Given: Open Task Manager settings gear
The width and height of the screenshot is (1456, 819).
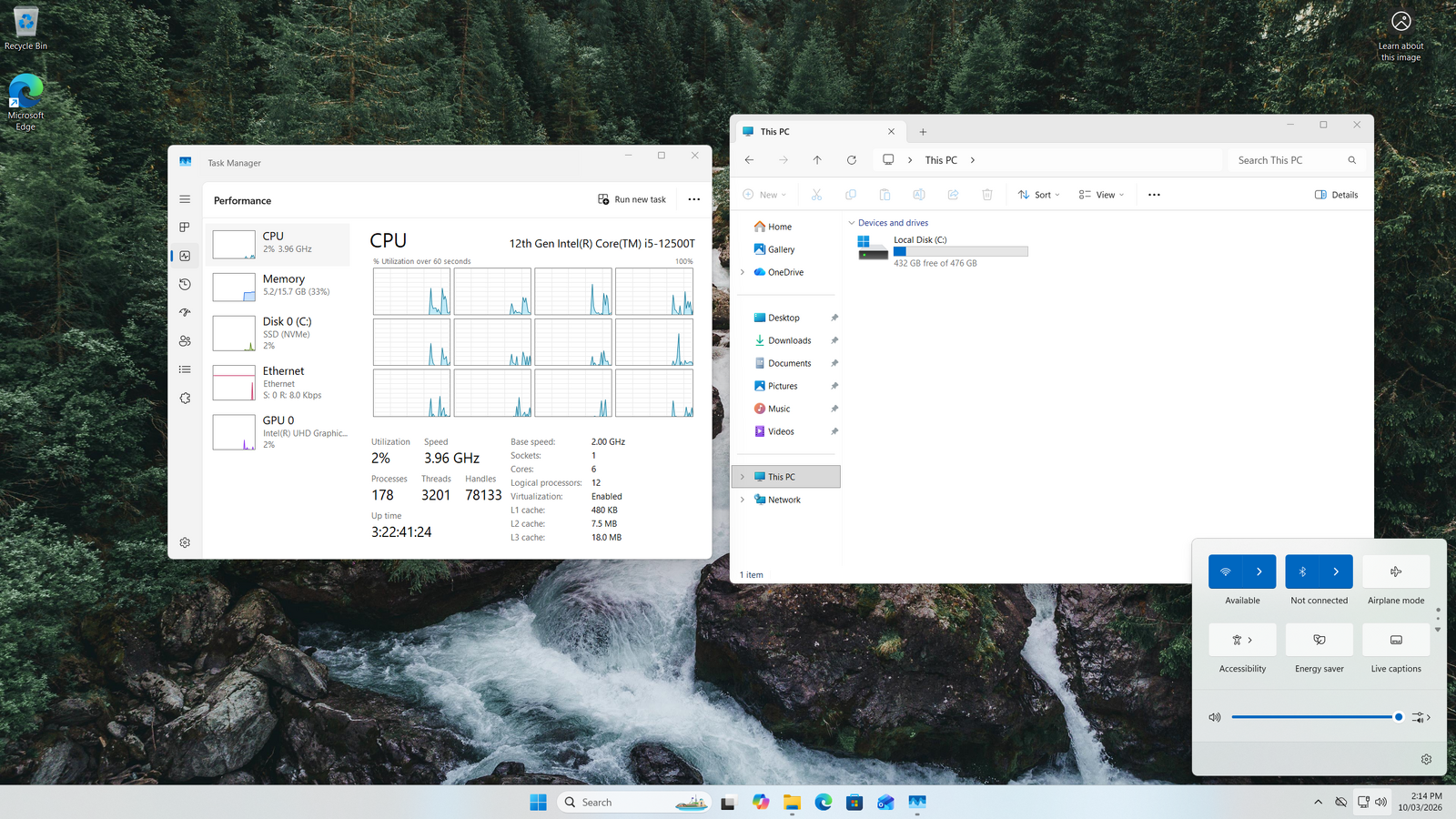Looking at the screenshot, I should click(x=185, y=542).
